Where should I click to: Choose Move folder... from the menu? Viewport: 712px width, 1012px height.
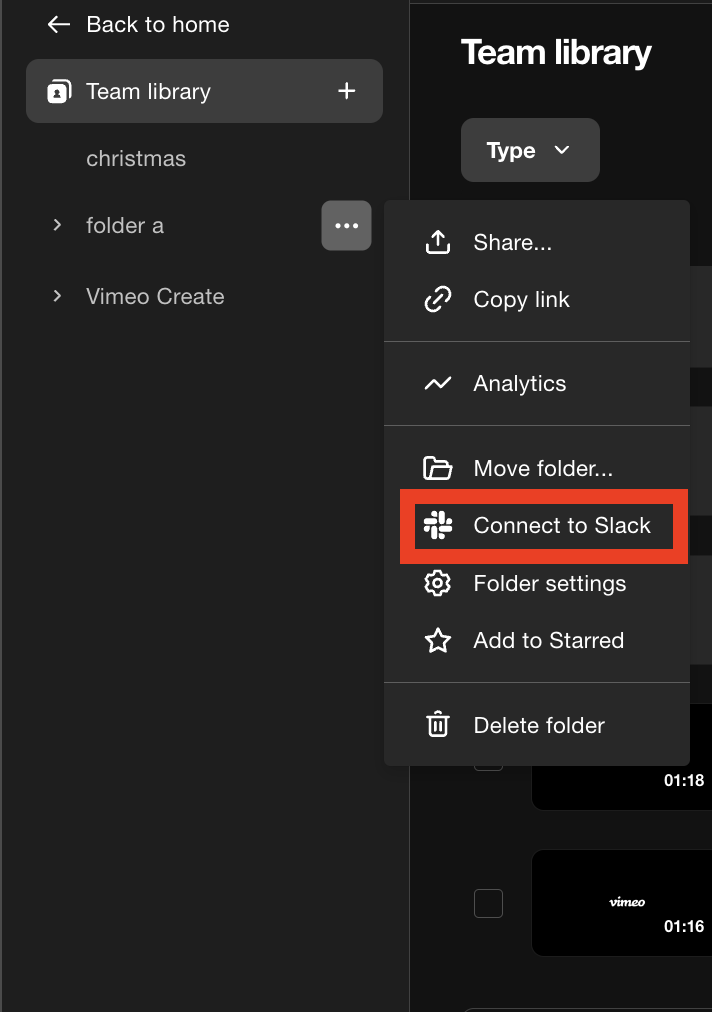[x=542, y=468]
